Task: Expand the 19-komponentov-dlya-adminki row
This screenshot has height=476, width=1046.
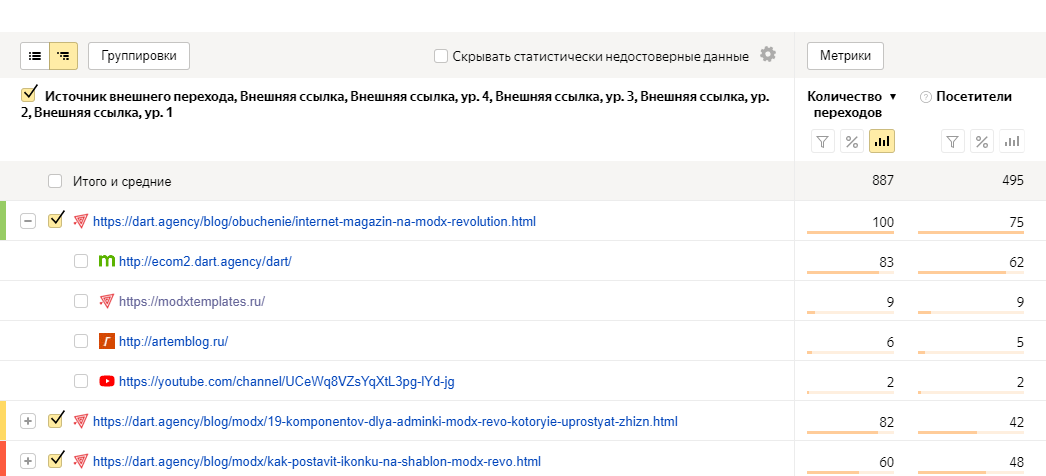Action: [x=28, y=421]
